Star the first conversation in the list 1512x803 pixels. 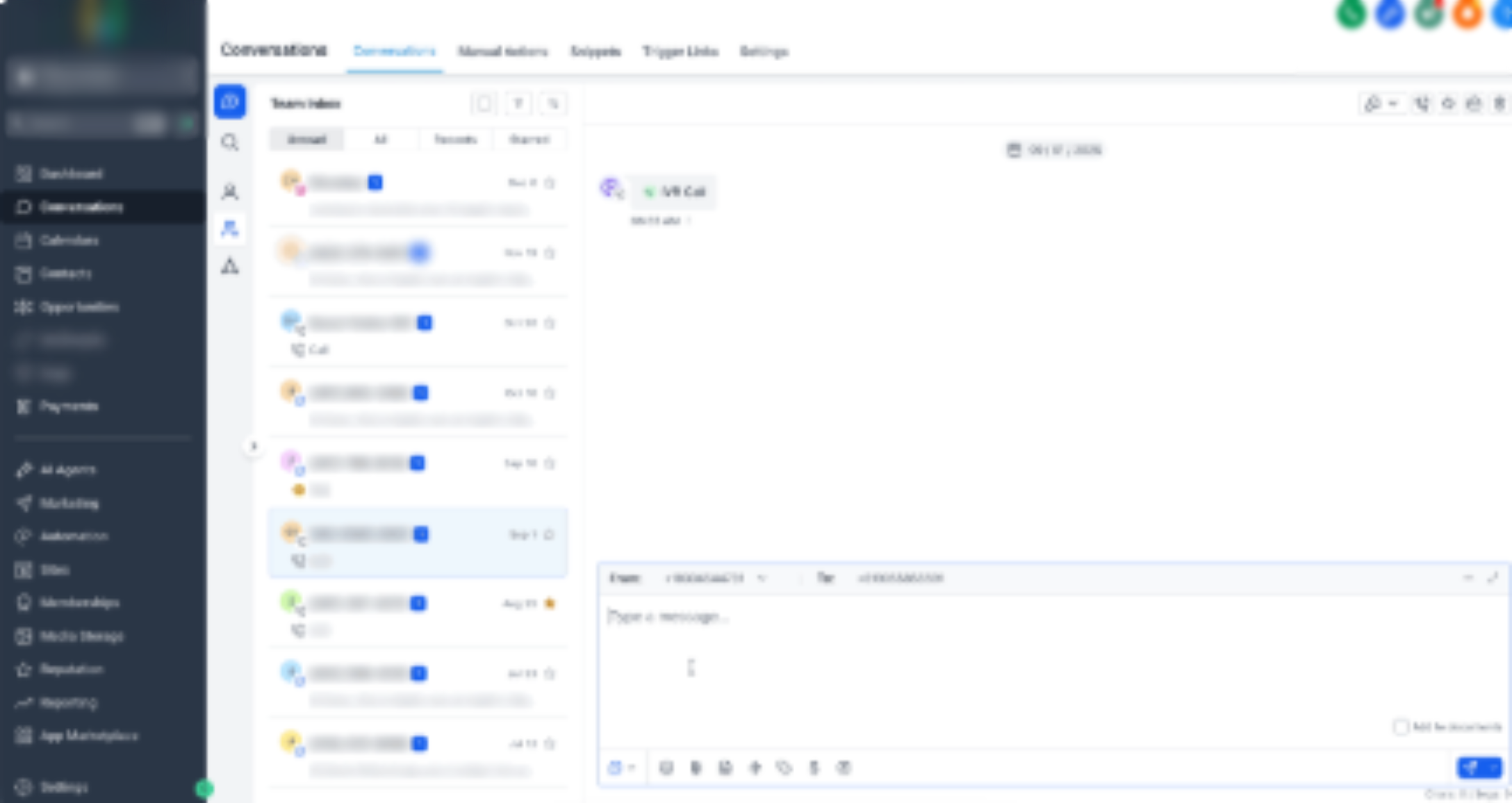click(550, 183)
